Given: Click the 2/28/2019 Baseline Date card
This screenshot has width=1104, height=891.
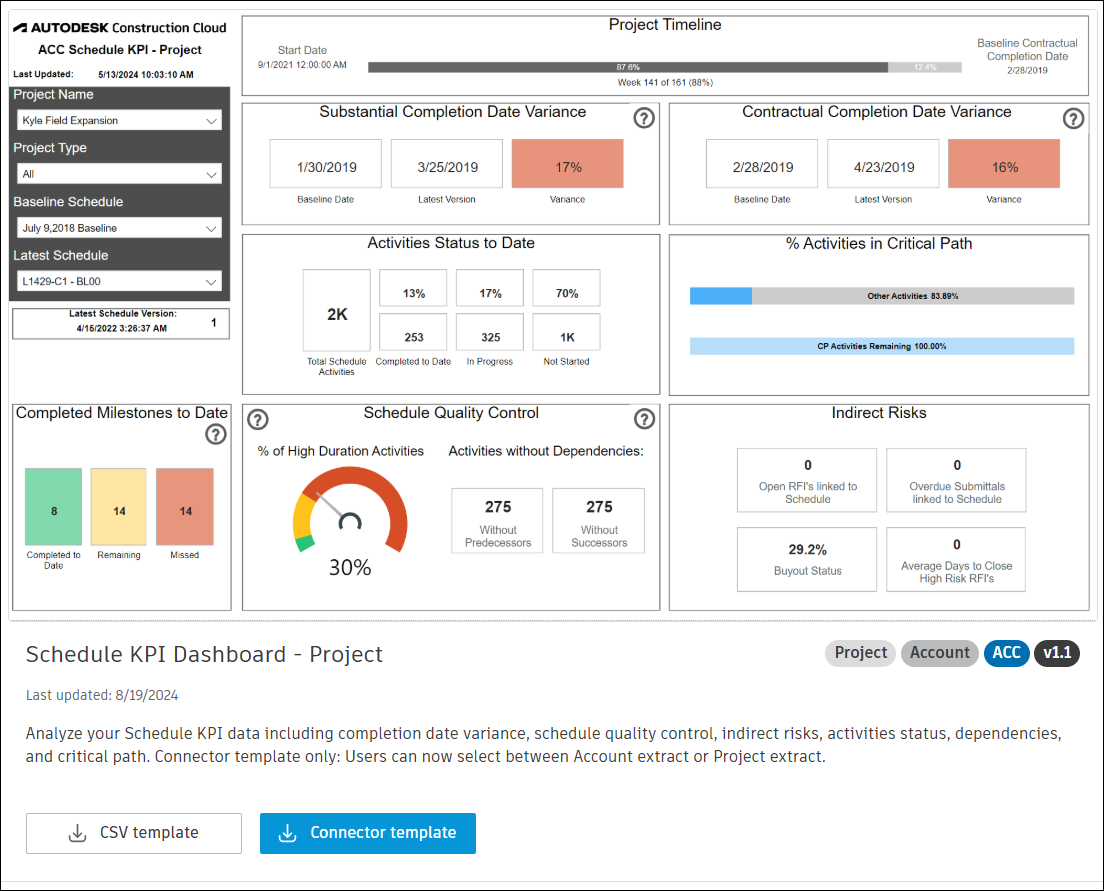Looking at the screenshot, I should click(762, 163).
